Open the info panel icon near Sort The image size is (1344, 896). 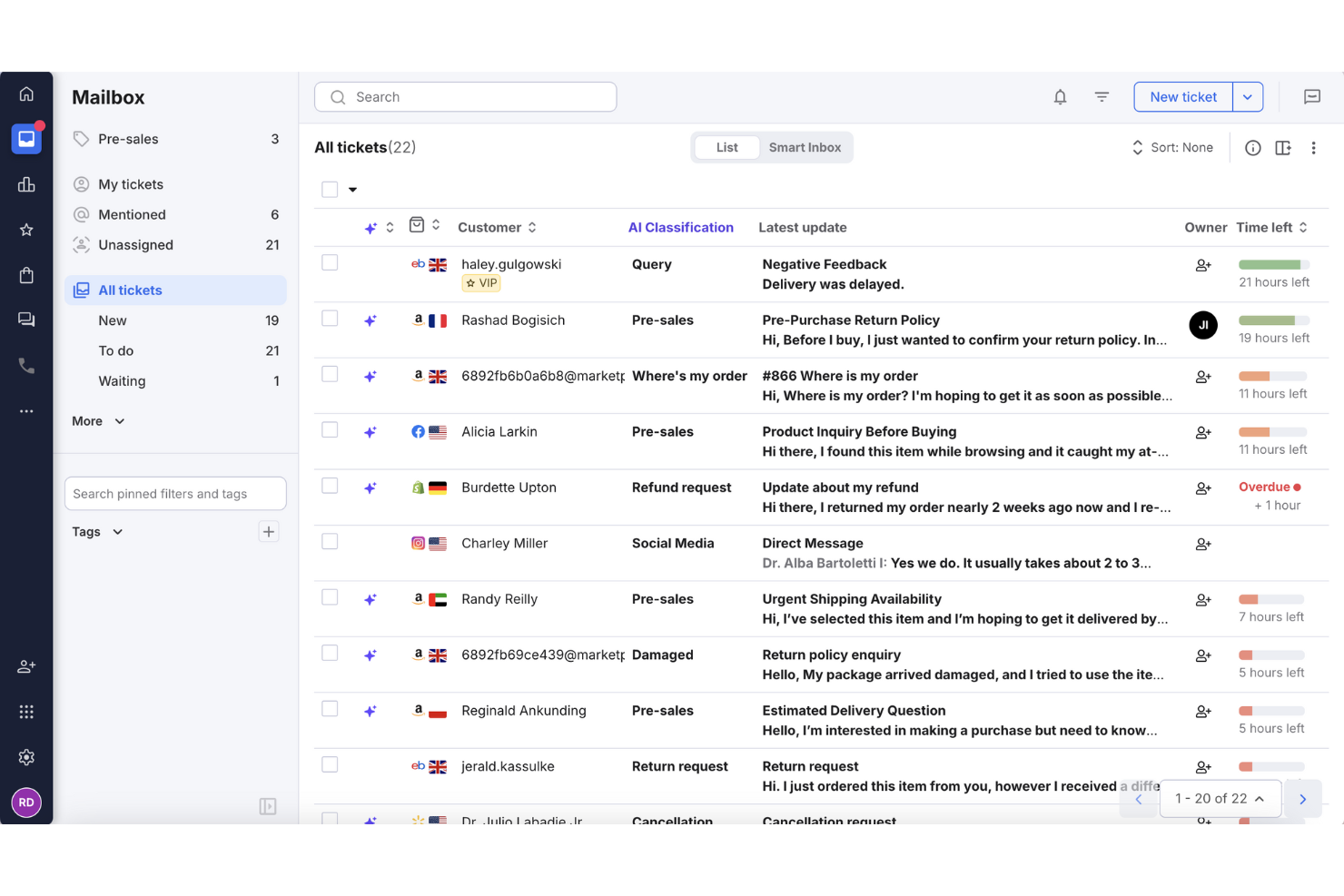(1253, 147)
